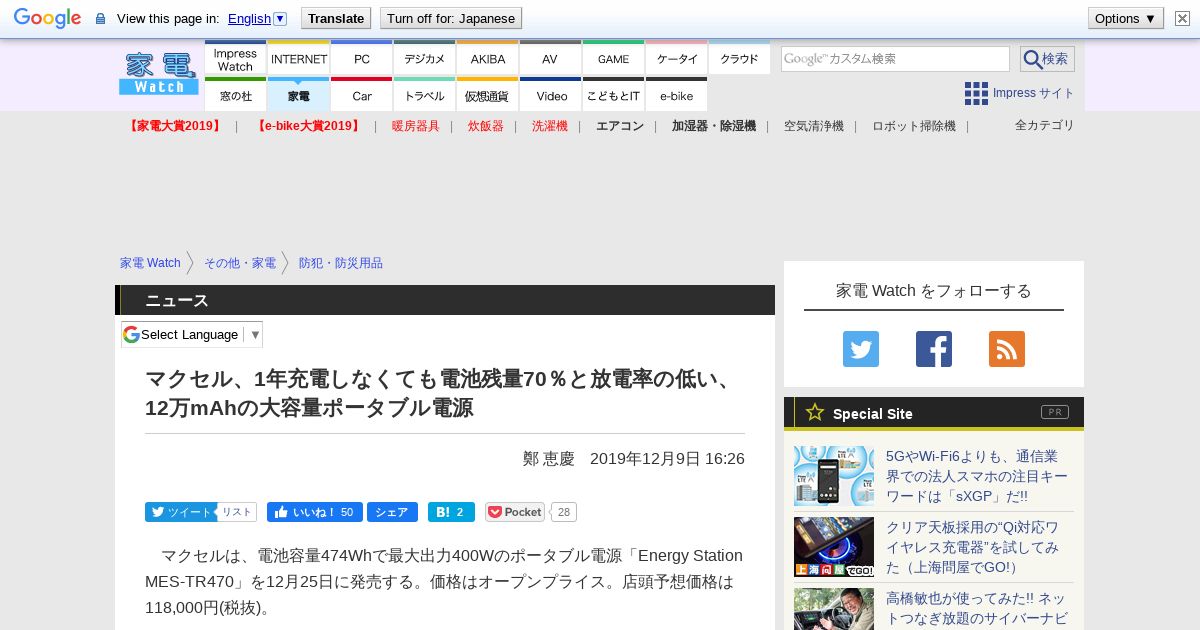The image size is (1200, 630).
Task: Go to 加湿器・除湿機 category
Action: (714, 126)
